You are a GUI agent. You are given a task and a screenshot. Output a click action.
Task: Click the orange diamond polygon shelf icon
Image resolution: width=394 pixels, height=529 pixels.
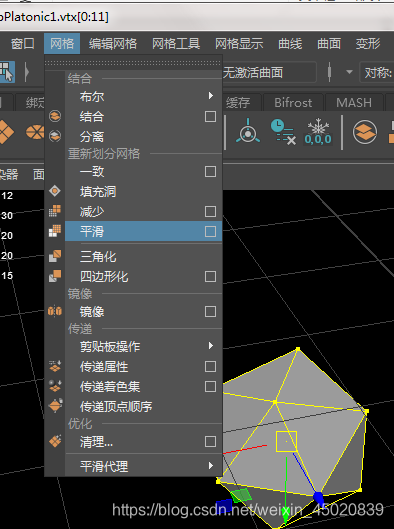6,132
